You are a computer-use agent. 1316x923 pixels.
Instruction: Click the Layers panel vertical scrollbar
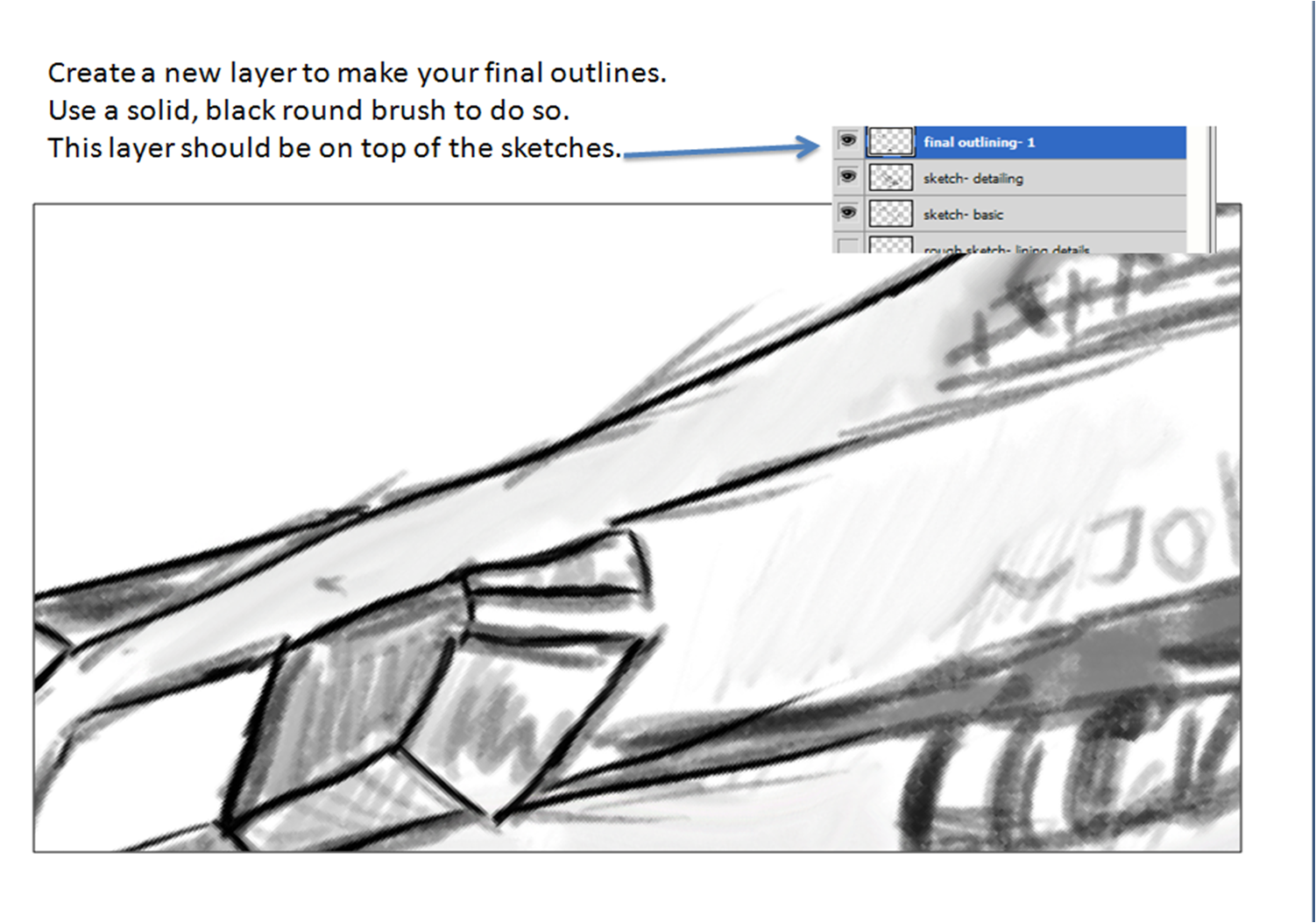tap(1210, 188)
